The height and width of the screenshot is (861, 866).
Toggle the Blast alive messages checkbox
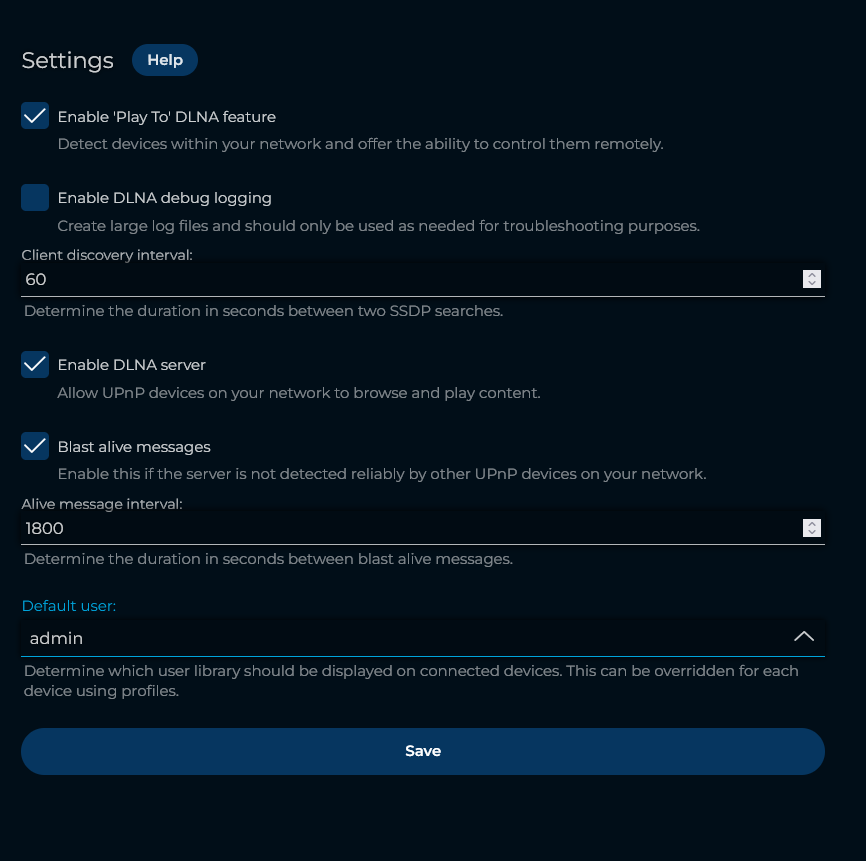(35, 446)
